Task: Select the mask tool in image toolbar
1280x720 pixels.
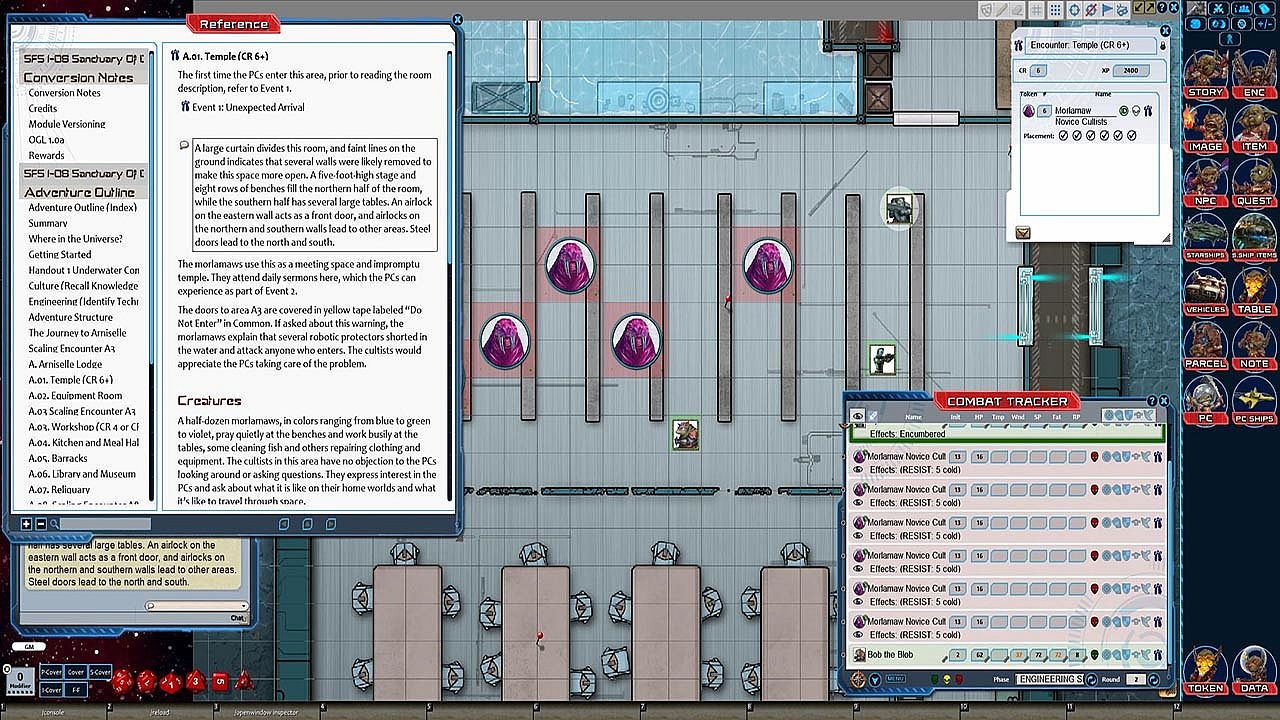Action: [x=986, y=10]
